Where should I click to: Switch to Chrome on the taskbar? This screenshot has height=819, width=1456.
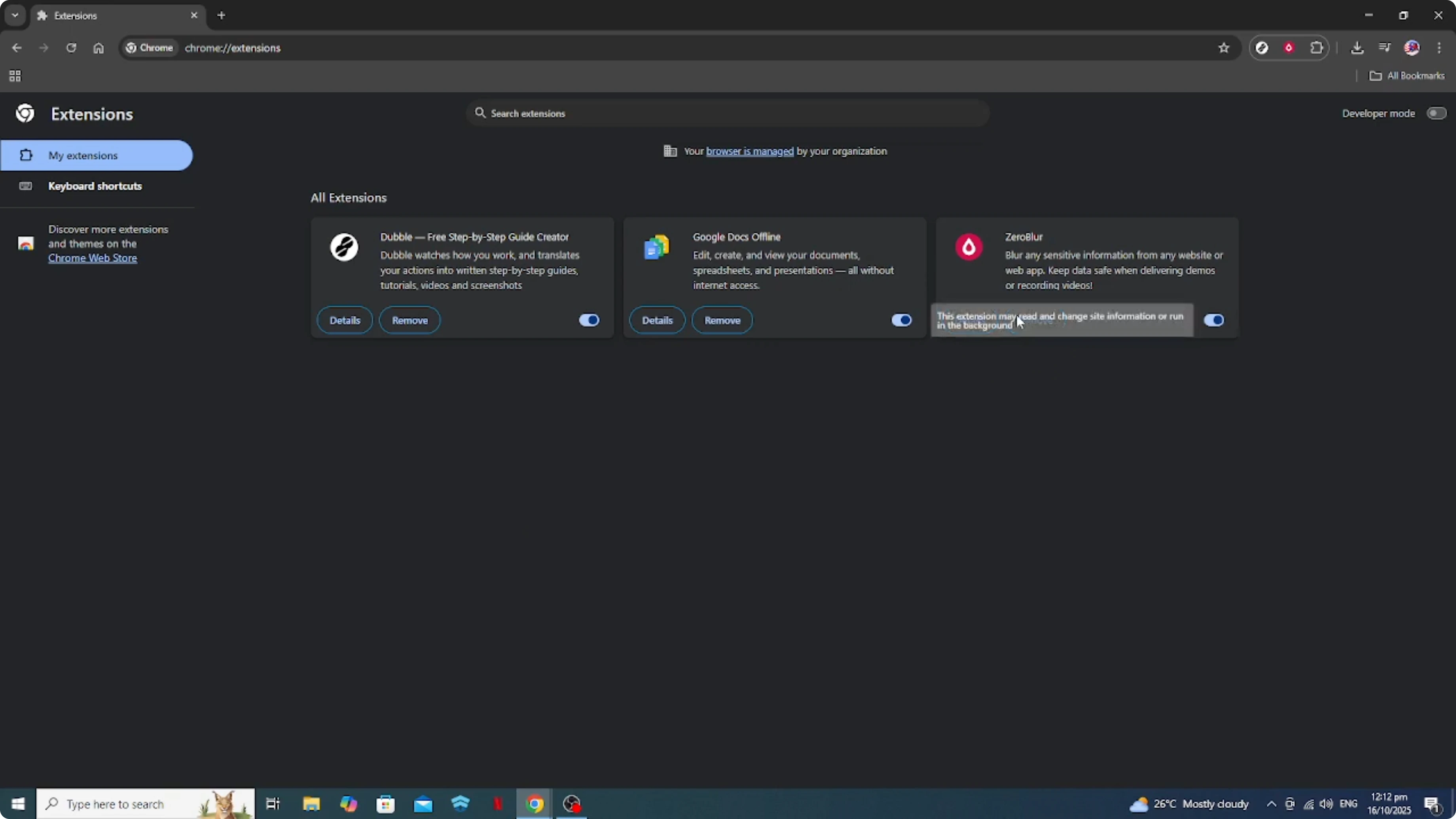pyautogui.click(x=535, y=804)
